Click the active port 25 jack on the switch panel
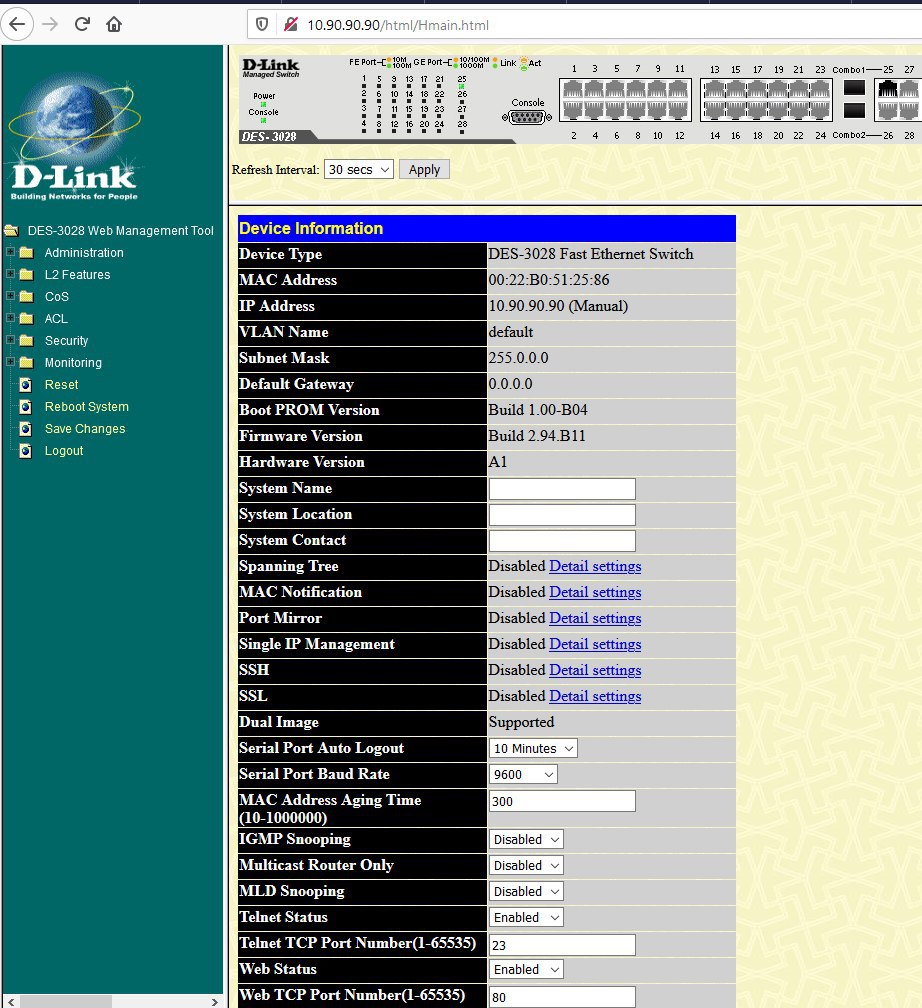Screen dimensions: 922x1008 coord(887,89)
